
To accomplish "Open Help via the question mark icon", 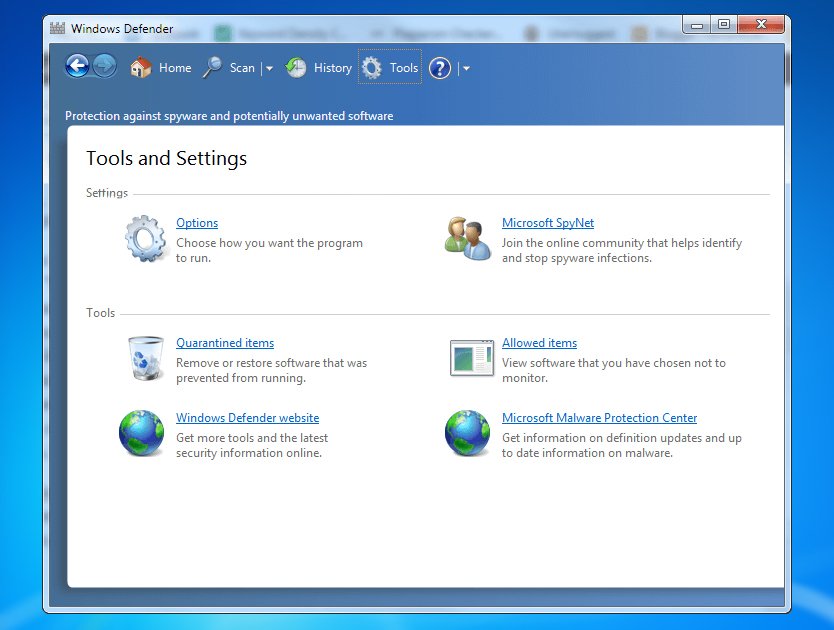I will click(x=438, y=67).
